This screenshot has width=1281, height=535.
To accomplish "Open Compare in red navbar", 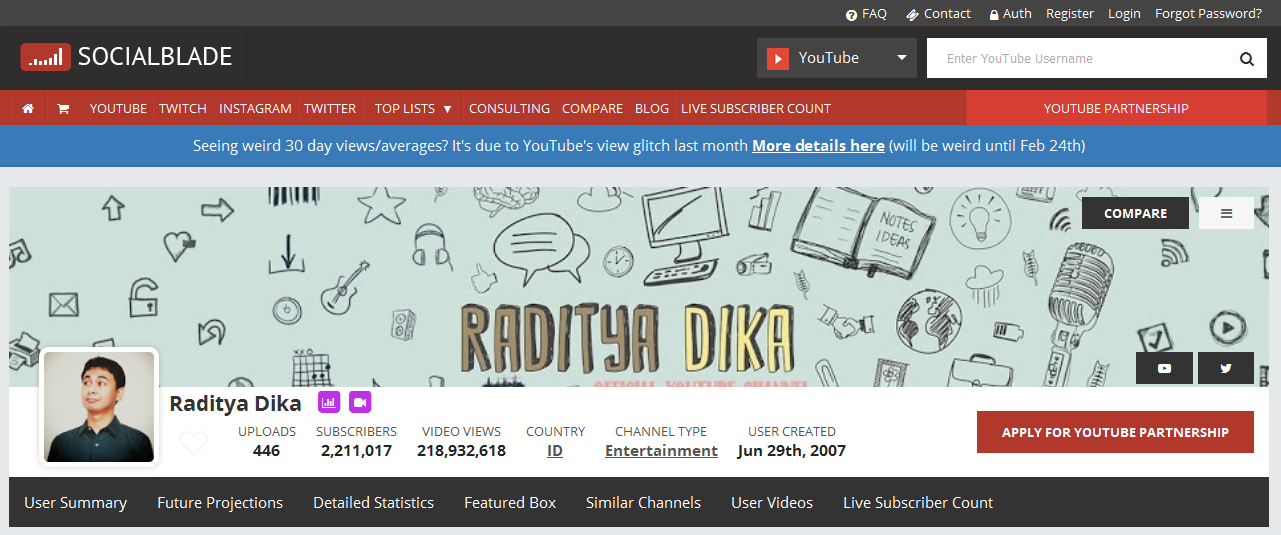I will point(592,108).
